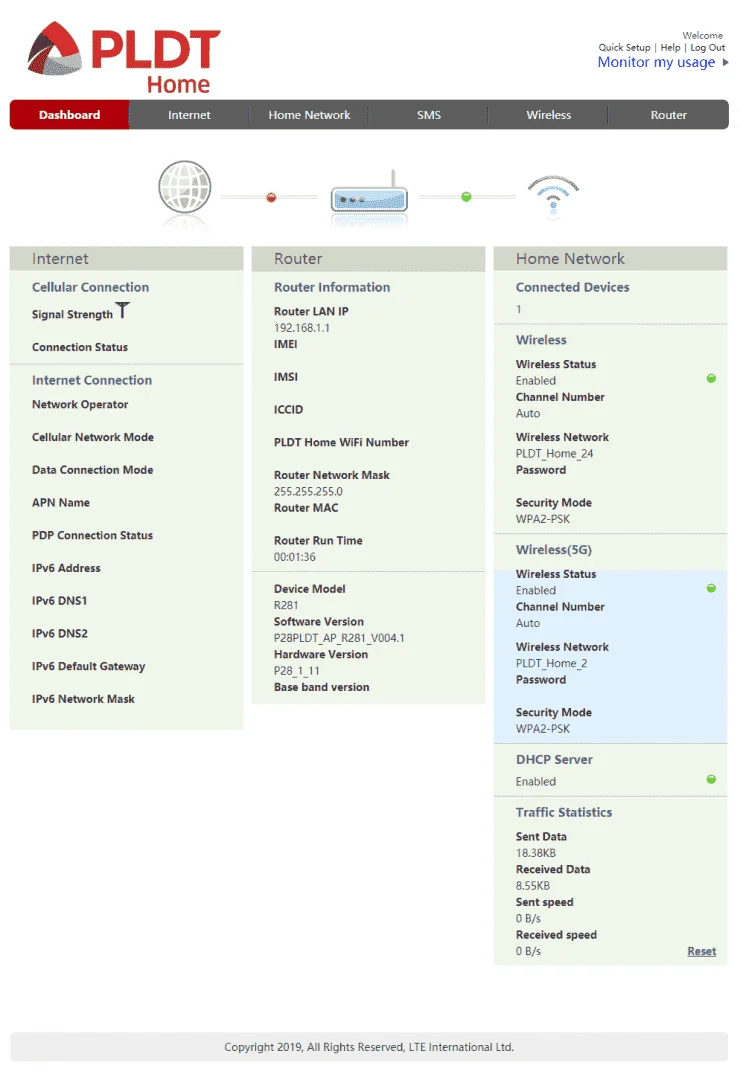Click the Help link

click(x=670, y=48)
